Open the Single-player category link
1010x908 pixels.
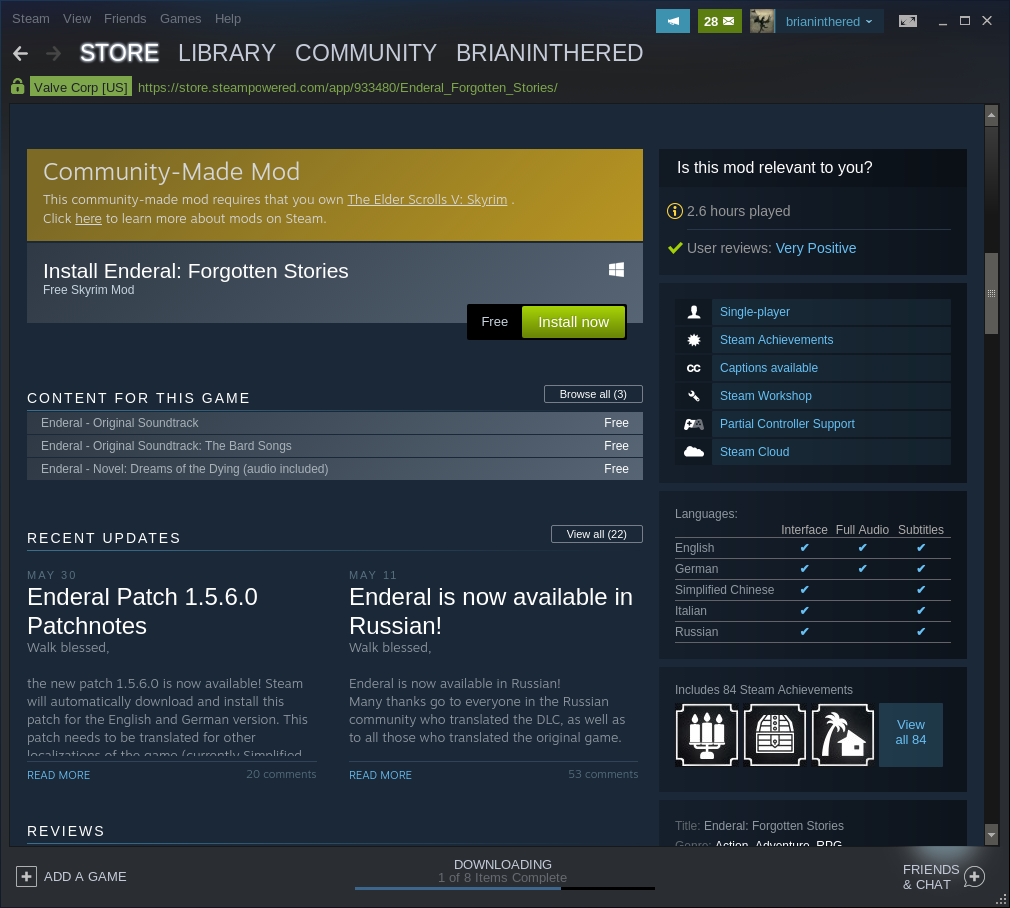(x=755, y=312)
